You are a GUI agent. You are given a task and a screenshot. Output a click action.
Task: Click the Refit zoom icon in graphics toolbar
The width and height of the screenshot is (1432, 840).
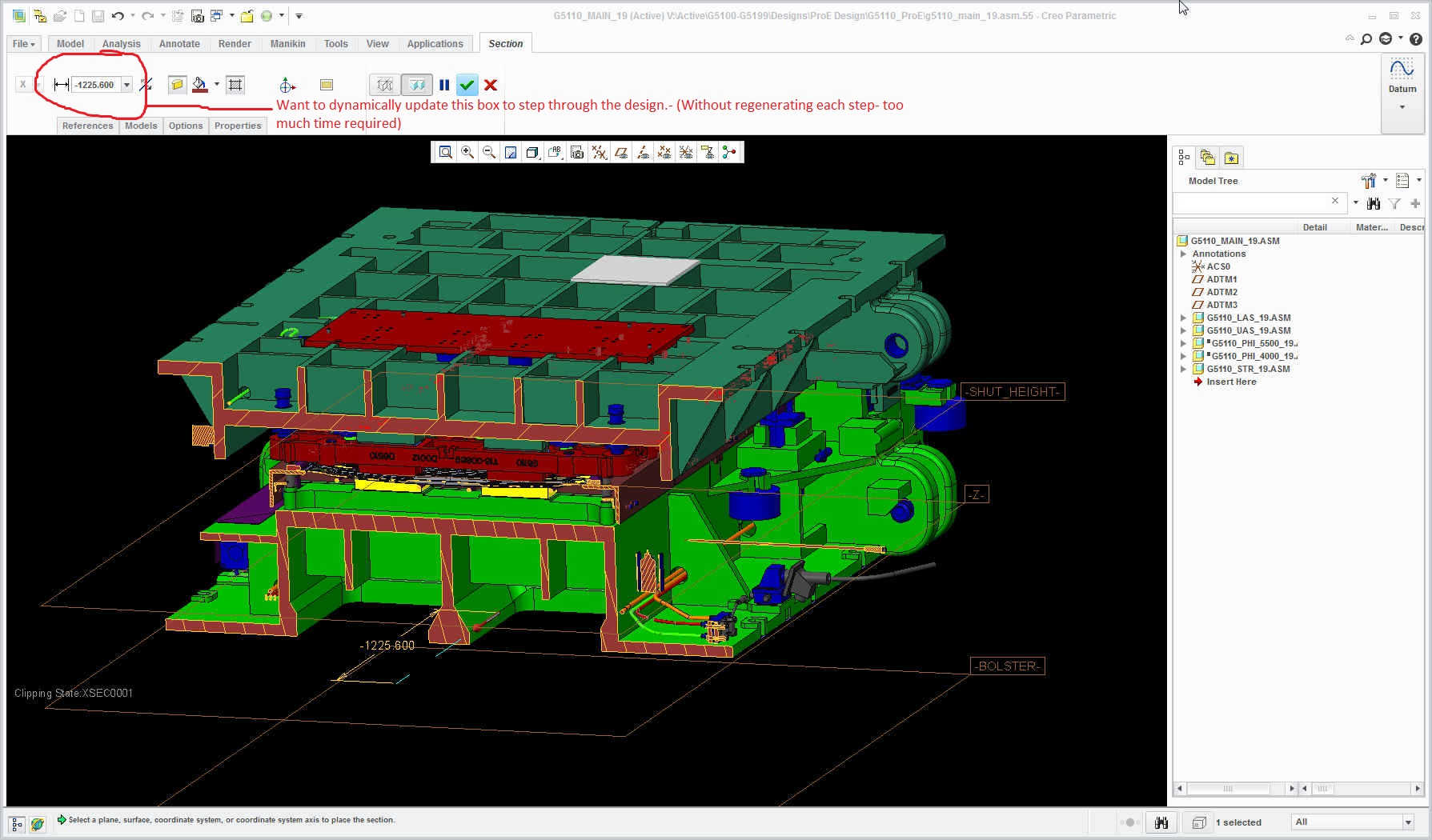click(x=446, y=152)
